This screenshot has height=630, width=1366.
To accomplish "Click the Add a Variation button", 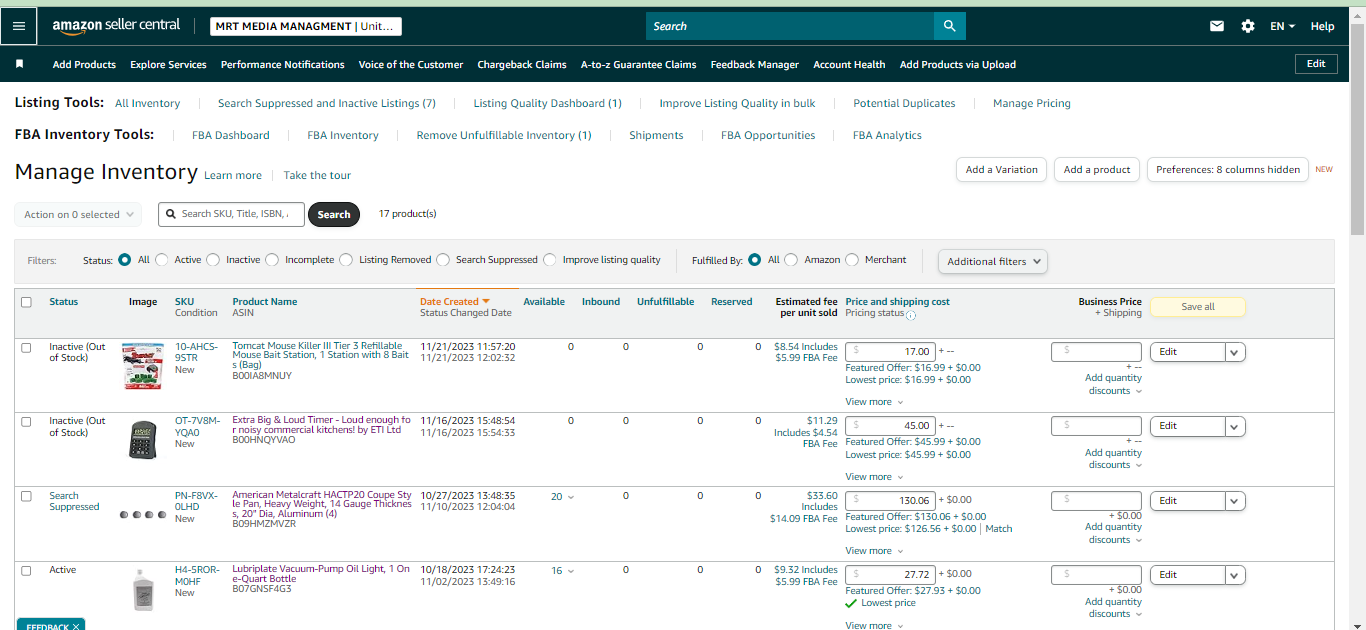I will pyautogui.click(x=1002, y=169).
